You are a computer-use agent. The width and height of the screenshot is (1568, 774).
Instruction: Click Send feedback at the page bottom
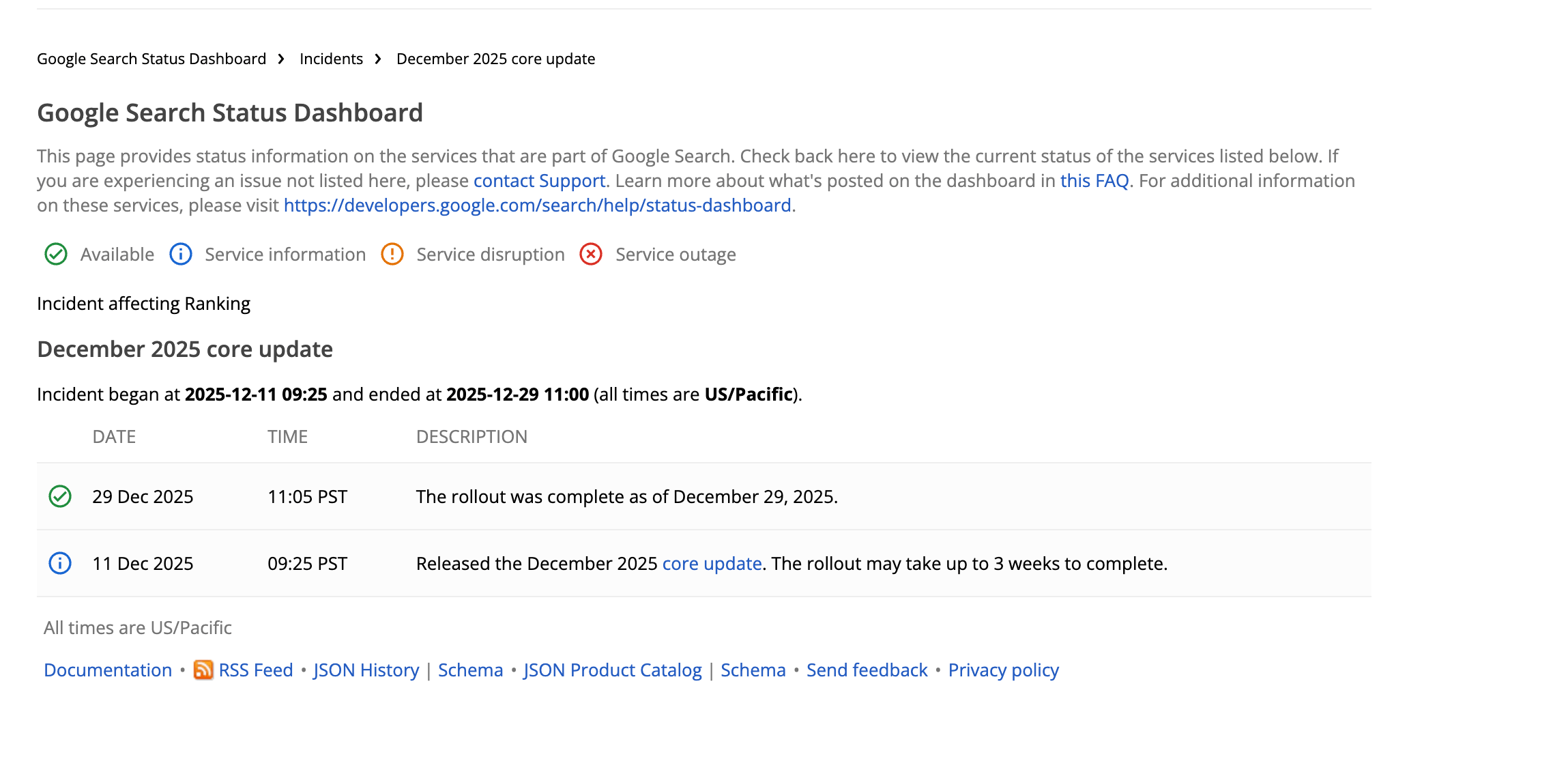pos(867,670)
